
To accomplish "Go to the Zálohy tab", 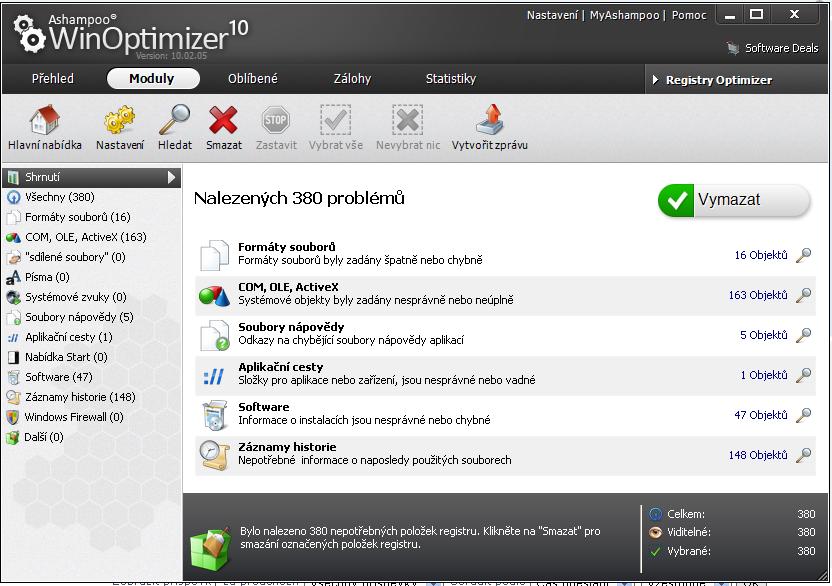I will point(352,79).
